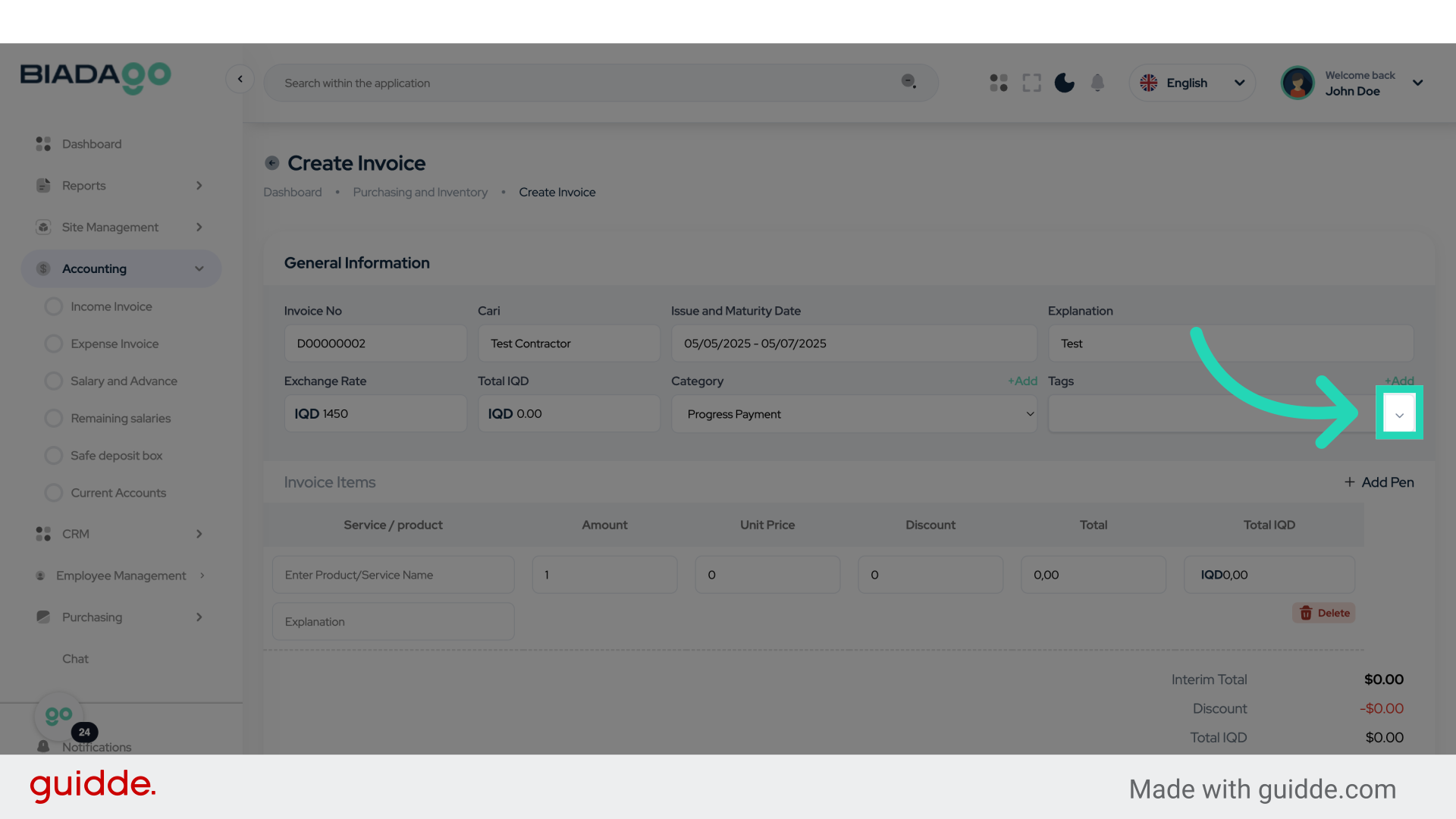Click the Purchasing and Inventory breadcrumb link
Image resolution: width=1456 pixels, height=819 pixels.
[420, 193]
